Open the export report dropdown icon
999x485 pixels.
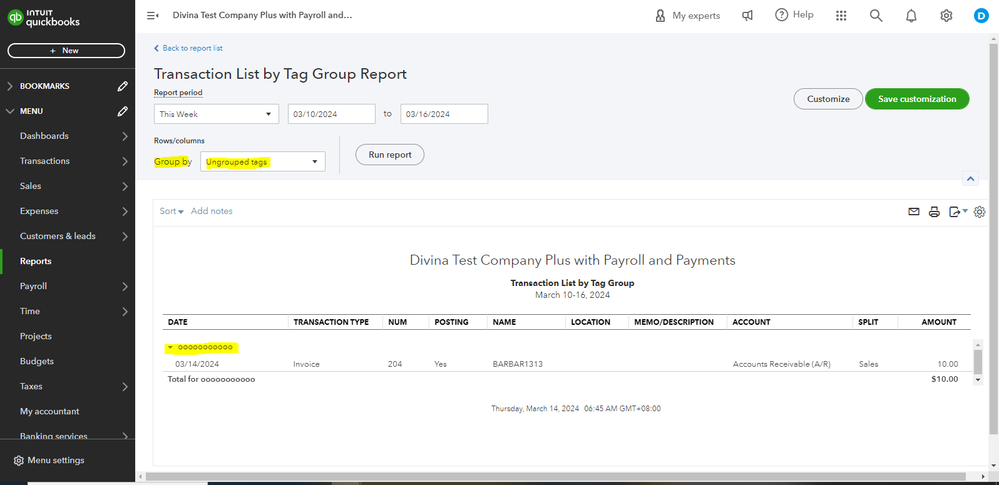[x=958, y=212]
